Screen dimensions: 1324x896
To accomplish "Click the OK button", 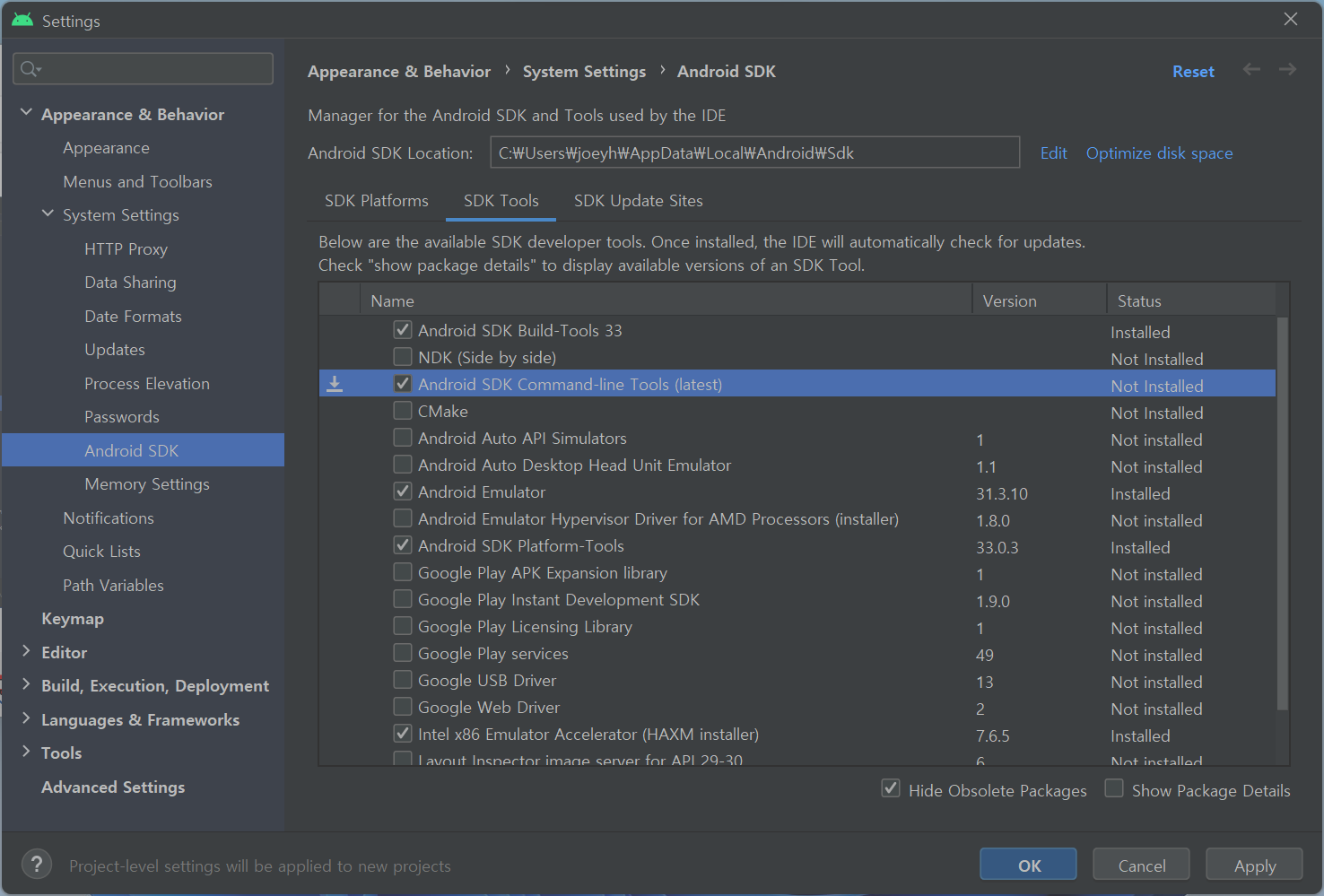I will [x=1029, y=865].
